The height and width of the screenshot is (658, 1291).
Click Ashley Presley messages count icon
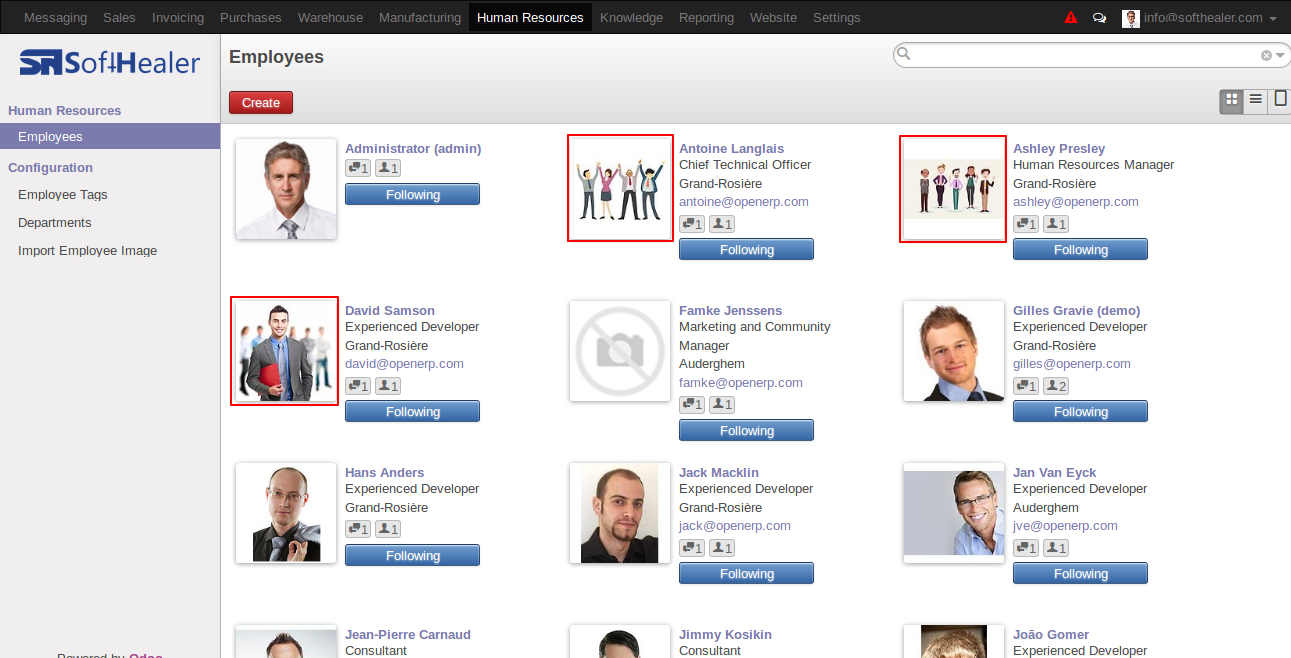[x=1026, y=224]
